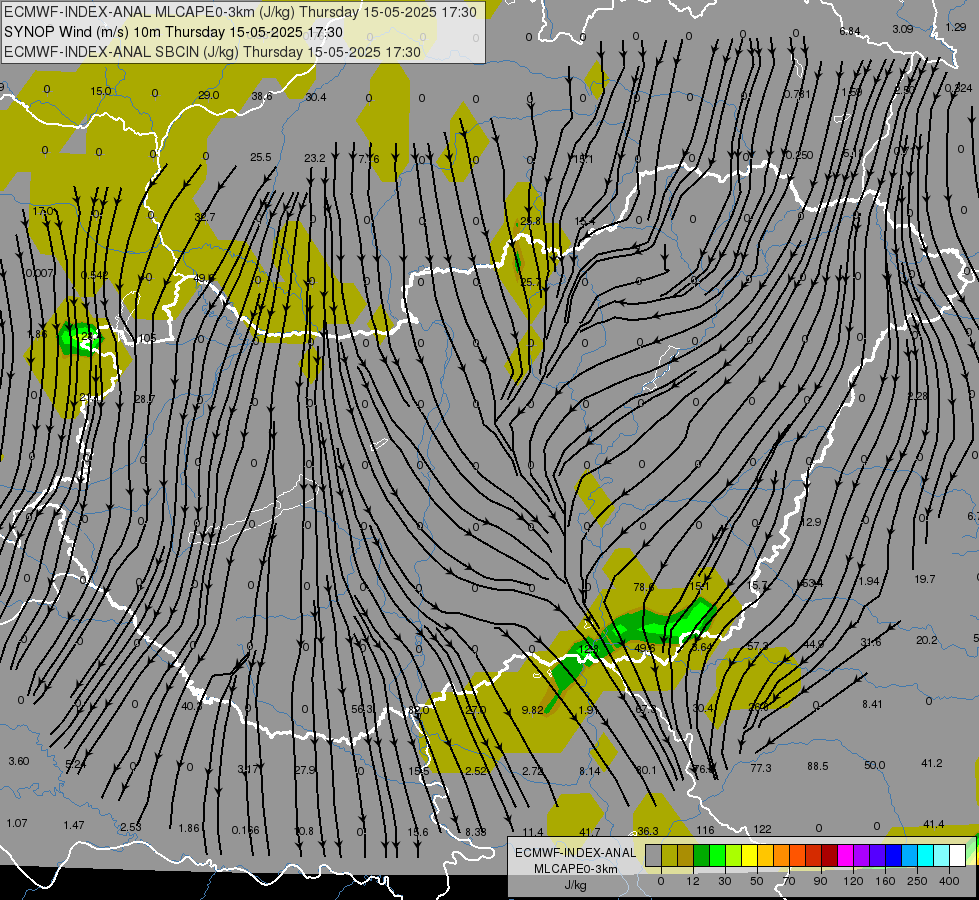Click the MLCAPE0-3km header line
979x900 pixels.
pyautogui.click(x=240, y=12)
